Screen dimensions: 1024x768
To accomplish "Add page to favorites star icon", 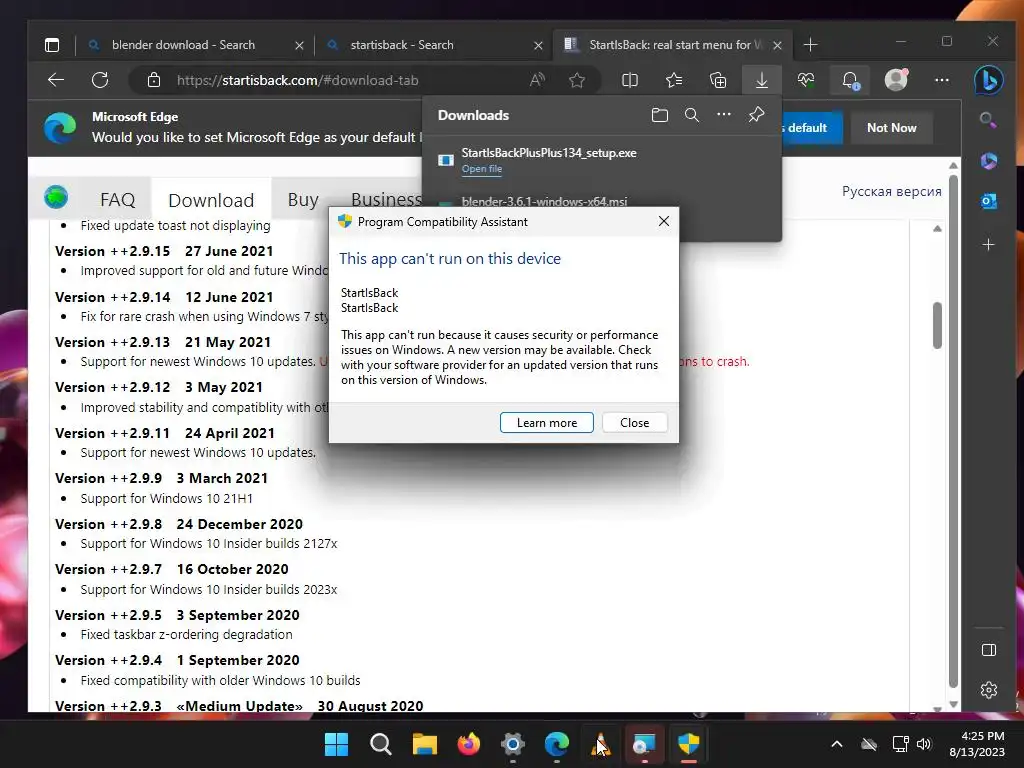I will [x=577, y=80].
